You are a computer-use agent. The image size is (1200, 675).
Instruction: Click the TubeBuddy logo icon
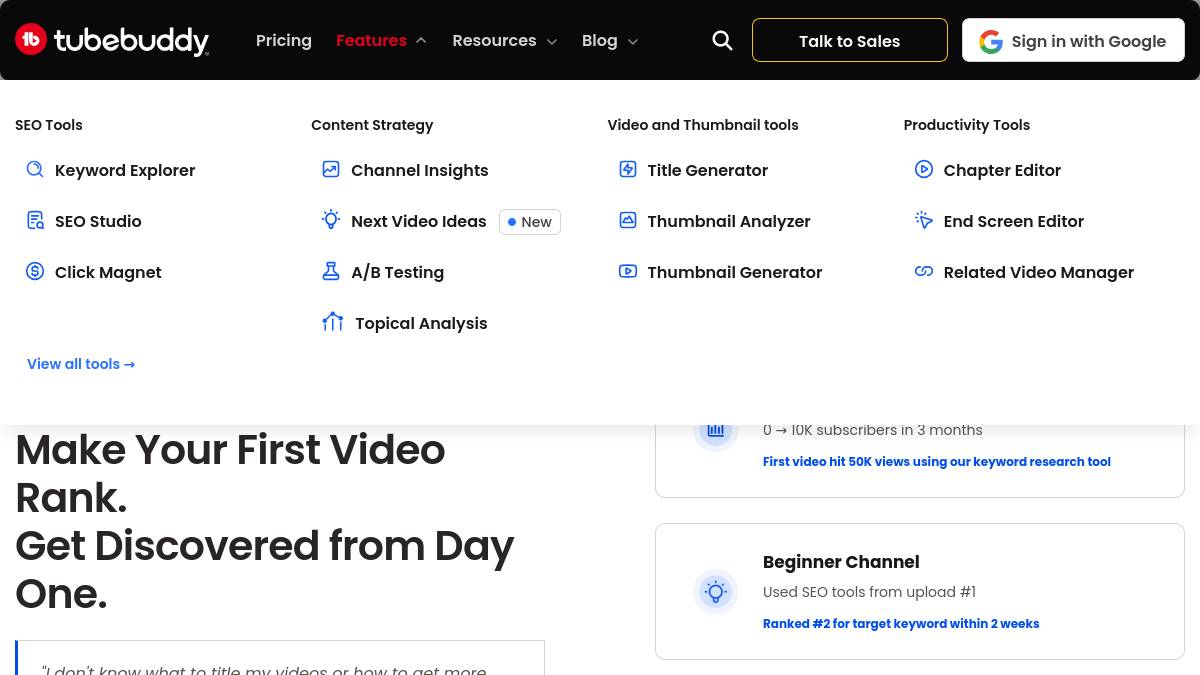coord(31,39)
